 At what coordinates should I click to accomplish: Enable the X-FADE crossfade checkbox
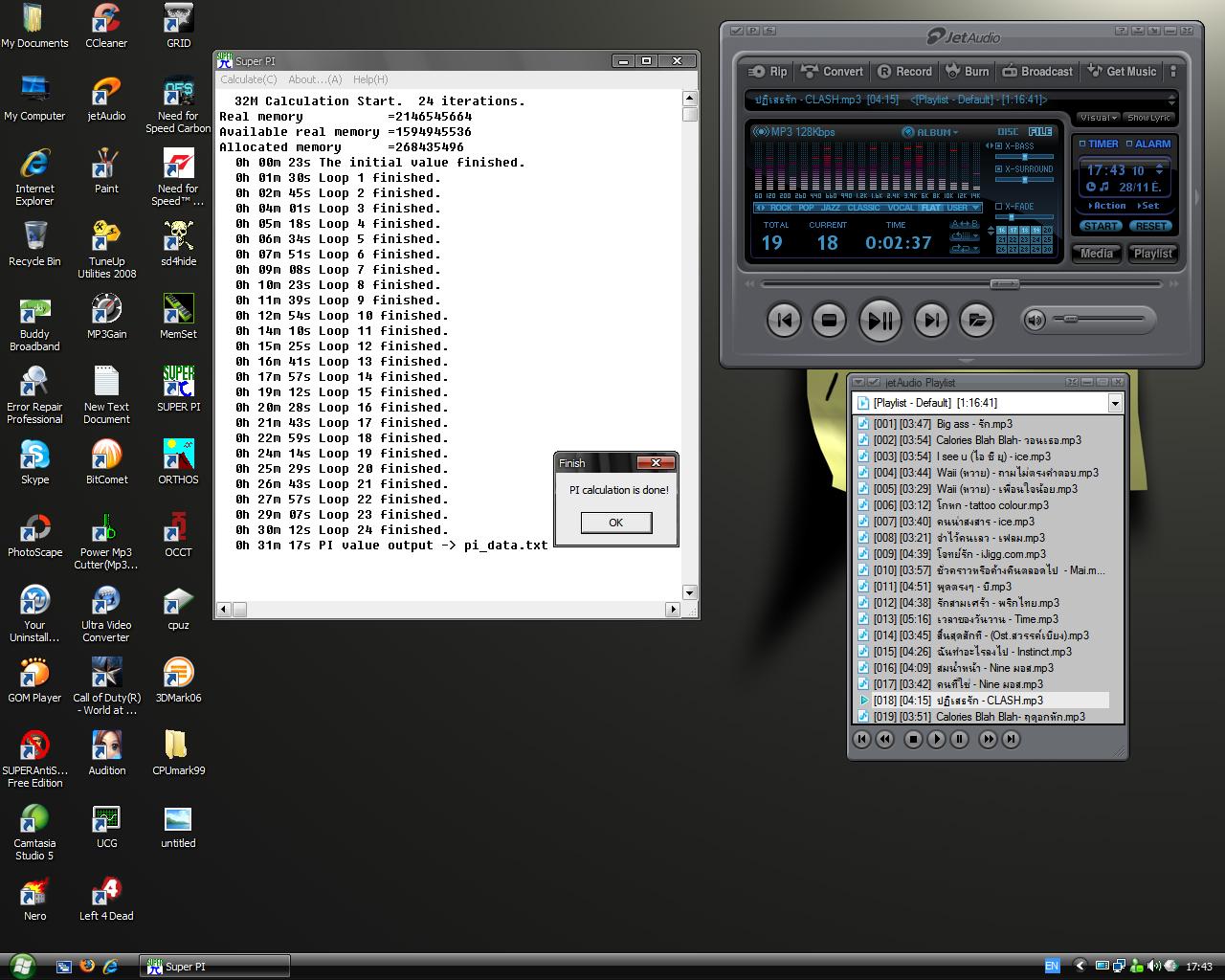pos(998,207)
